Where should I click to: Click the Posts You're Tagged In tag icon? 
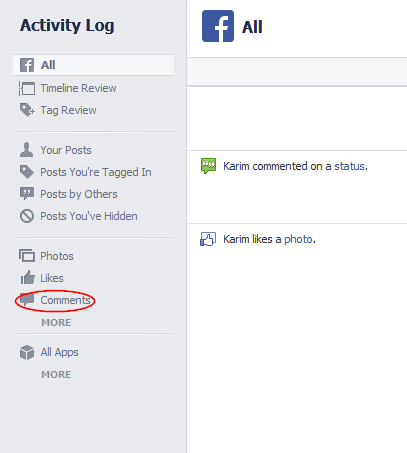coord(27,172)
